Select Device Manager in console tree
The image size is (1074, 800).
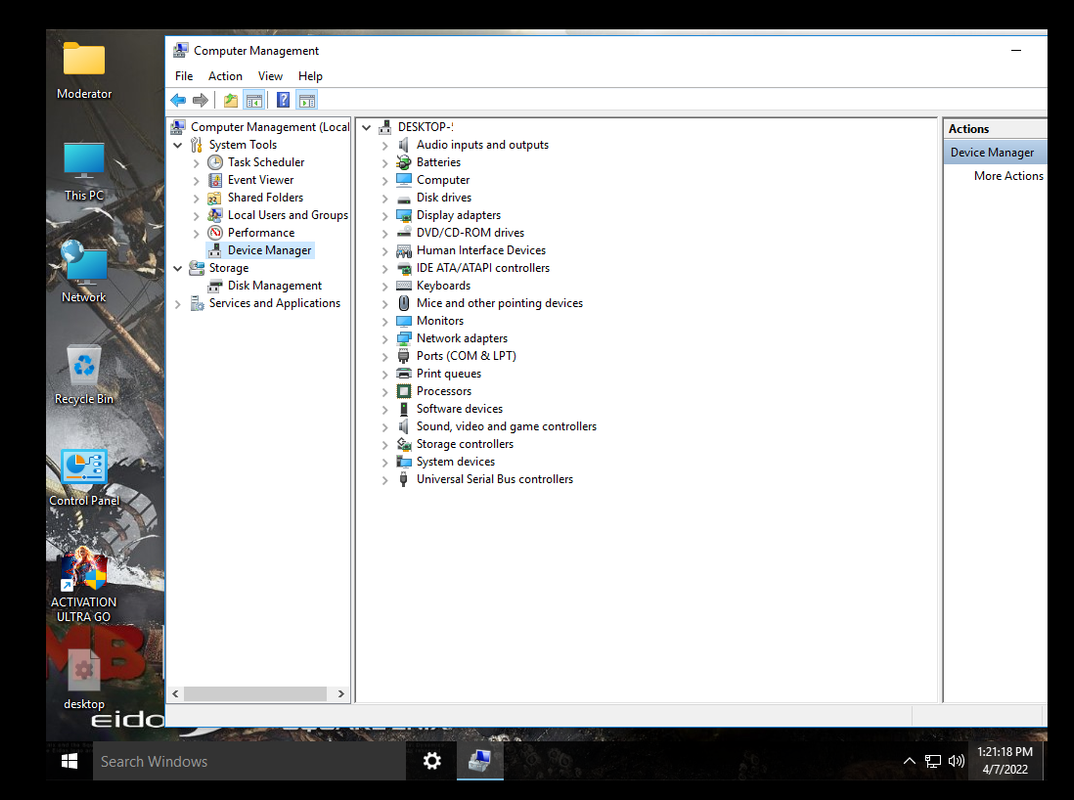pyautogui.click(x=269, y=251)
